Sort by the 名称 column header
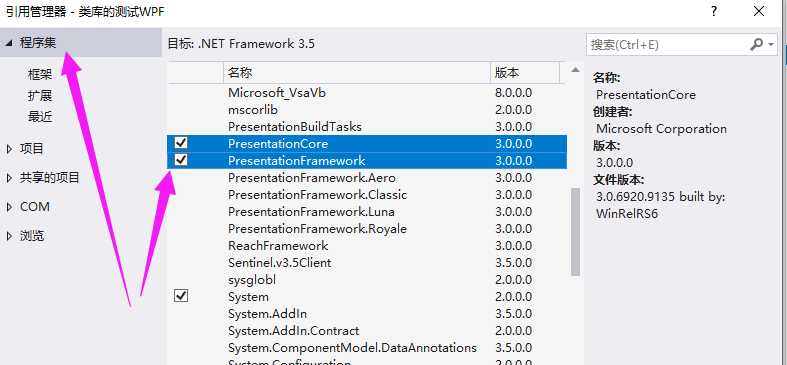Viewport: 787px width, 365px height. coord(357,72)
